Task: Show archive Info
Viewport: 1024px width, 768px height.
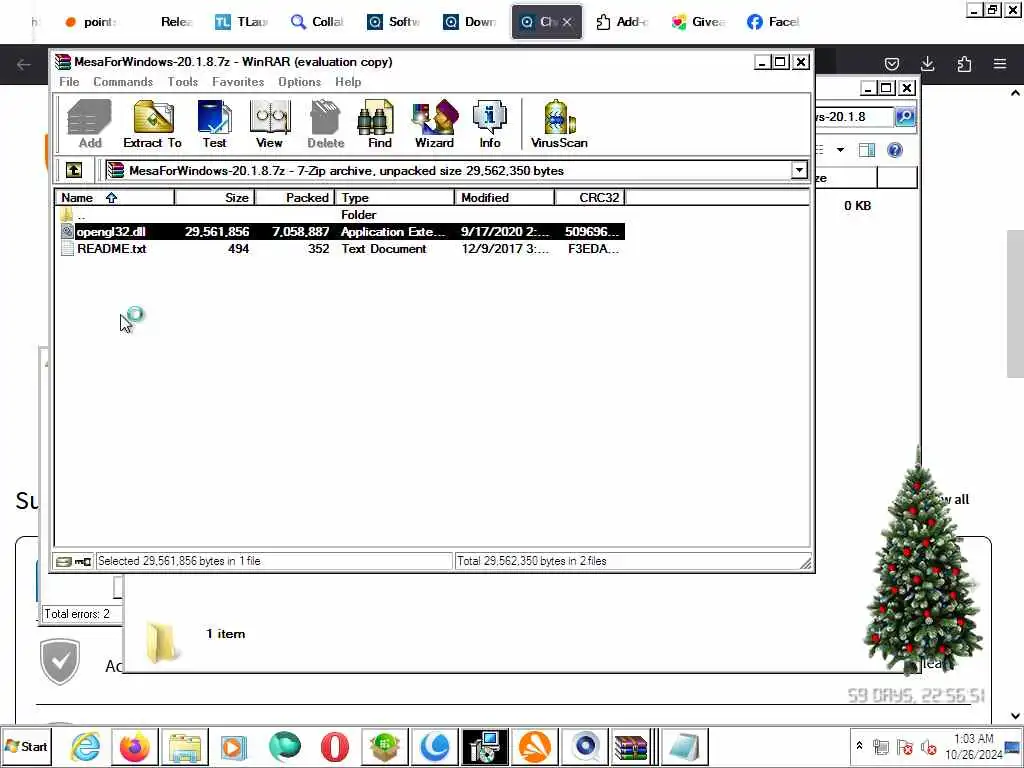Action: pyautogui.click(x=490, y=124)
